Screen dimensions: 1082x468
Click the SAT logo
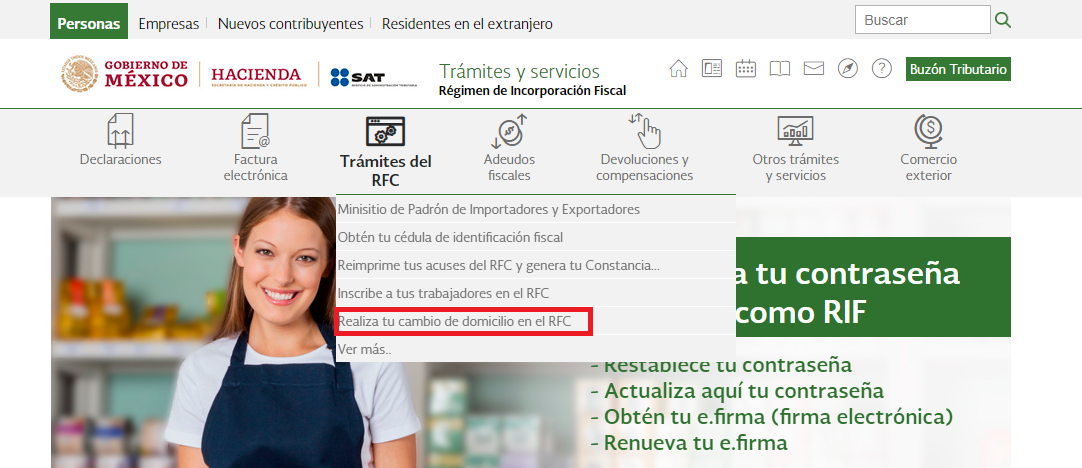(x=373, y=77)
